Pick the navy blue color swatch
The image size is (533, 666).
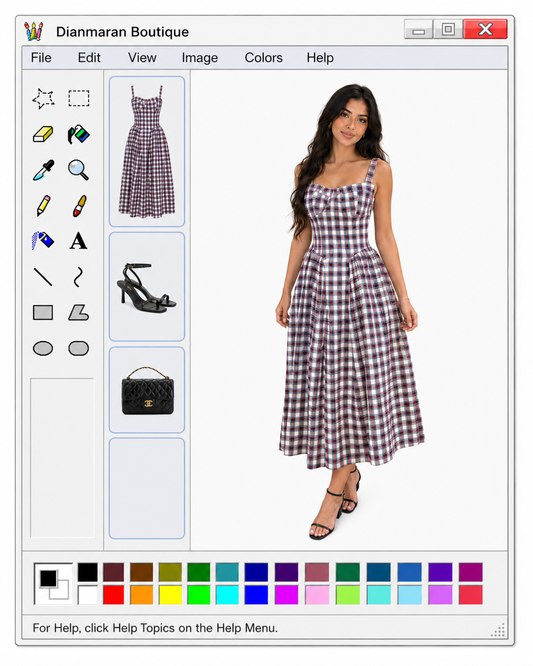coord(257,572)
